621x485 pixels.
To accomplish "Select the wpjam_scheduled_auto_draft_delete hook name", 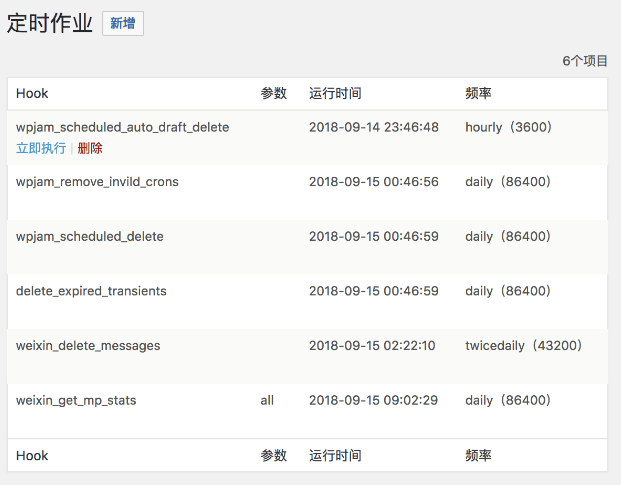I will click(x=122, y=127).
